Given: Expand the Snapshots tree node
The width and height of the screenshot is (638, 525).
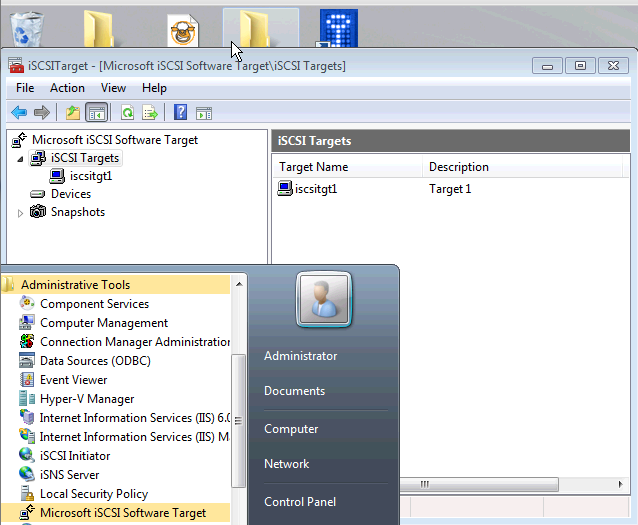Looking at the screenshot, I should [x=20, y=213].
